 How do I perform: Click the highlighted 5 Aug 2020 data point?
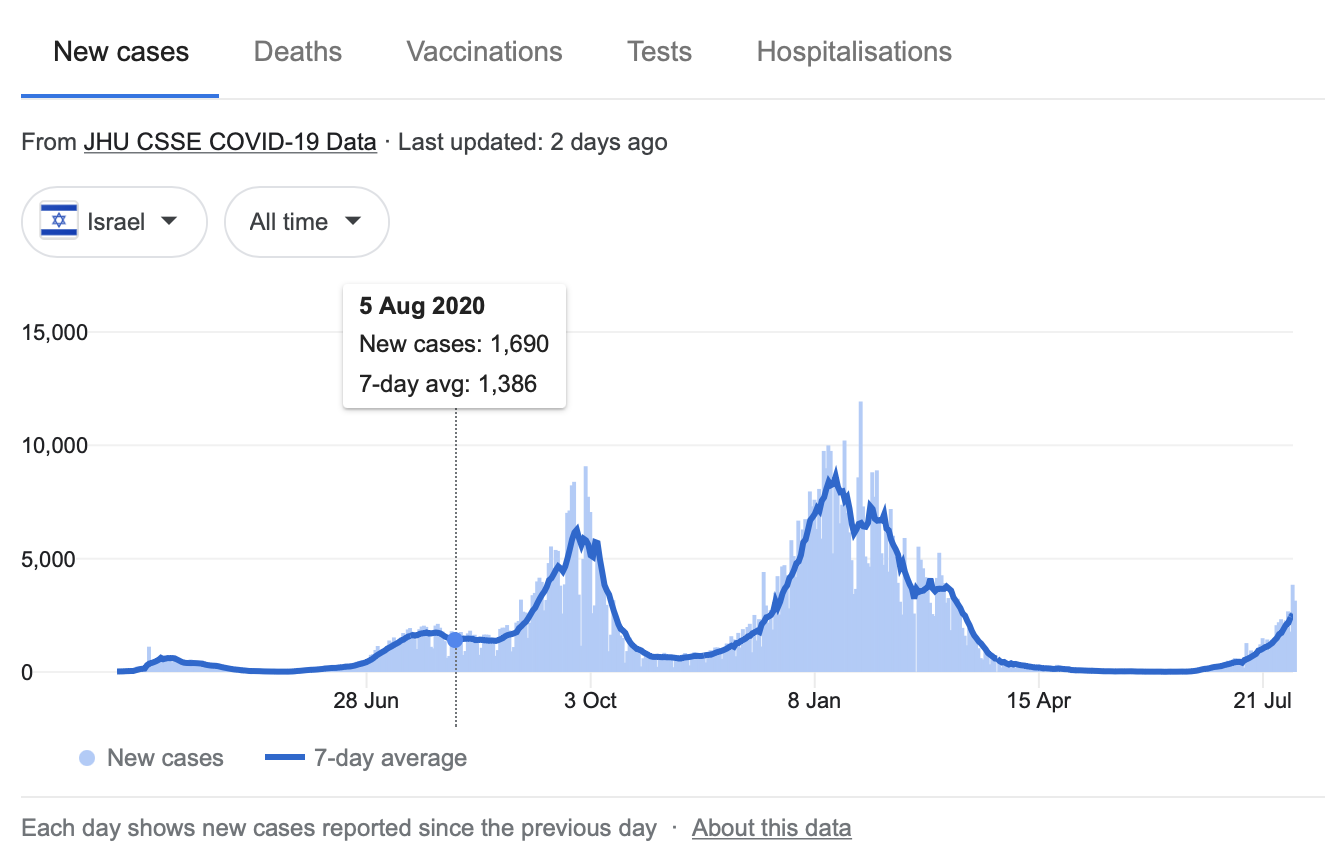(x=456, y=640)
